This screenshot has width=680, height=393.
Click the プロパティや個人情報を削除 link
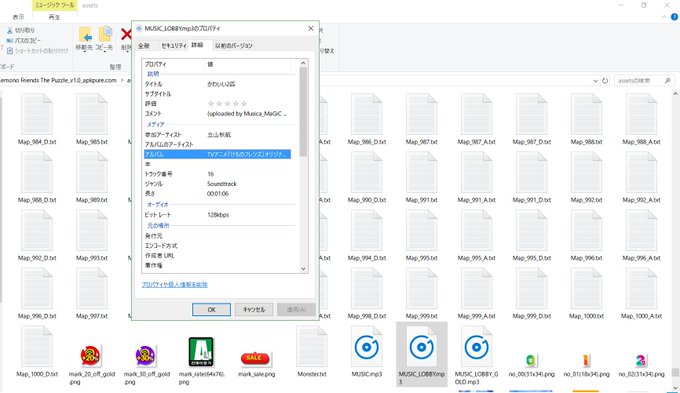[x=174, y=285]
